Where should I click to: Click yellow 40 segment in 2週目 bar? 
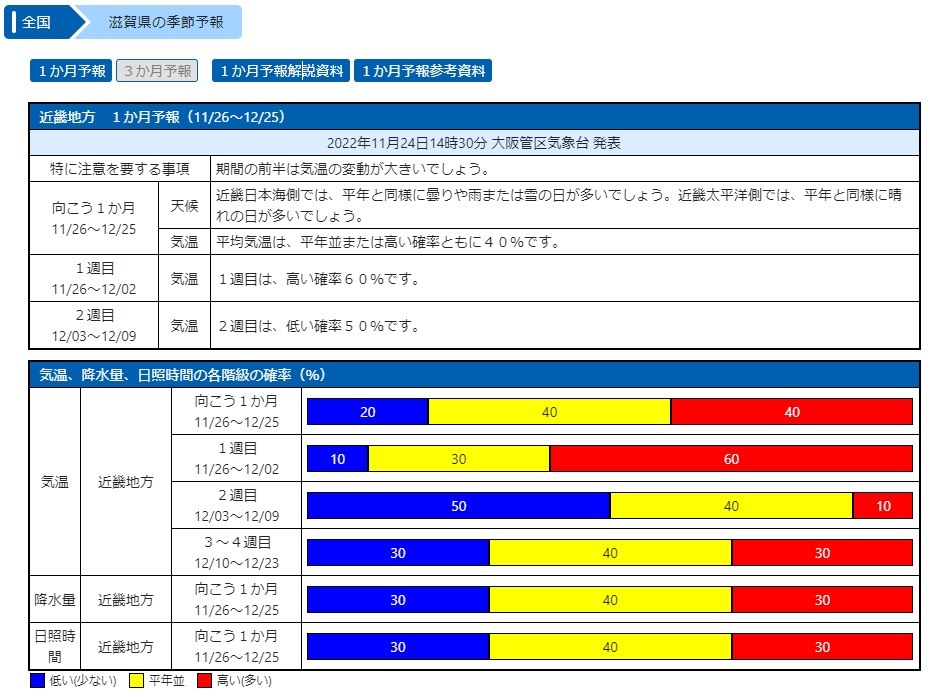pos(731,506)
